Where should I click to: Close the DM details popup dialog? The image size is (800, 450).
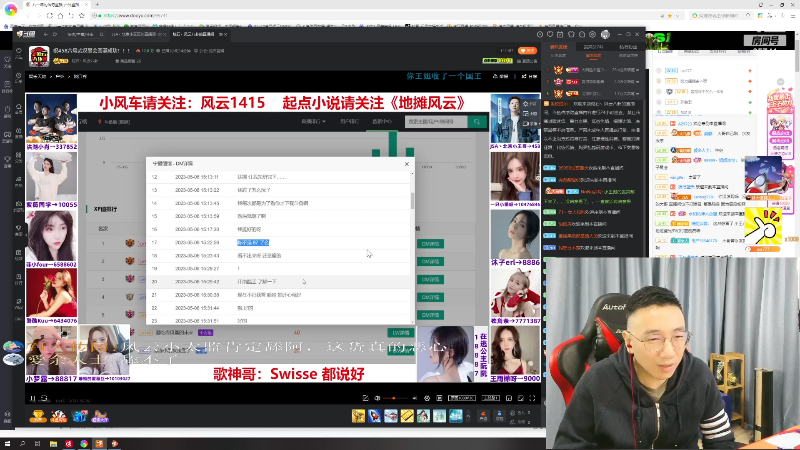click(x=407, y=164)
